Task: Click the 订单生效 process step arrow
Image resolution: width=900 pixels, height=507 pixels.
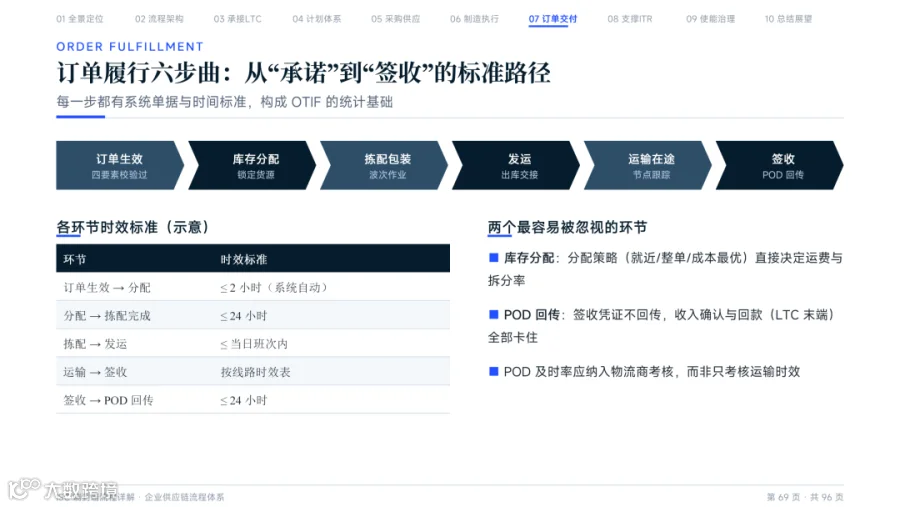Action: (119, 165)
